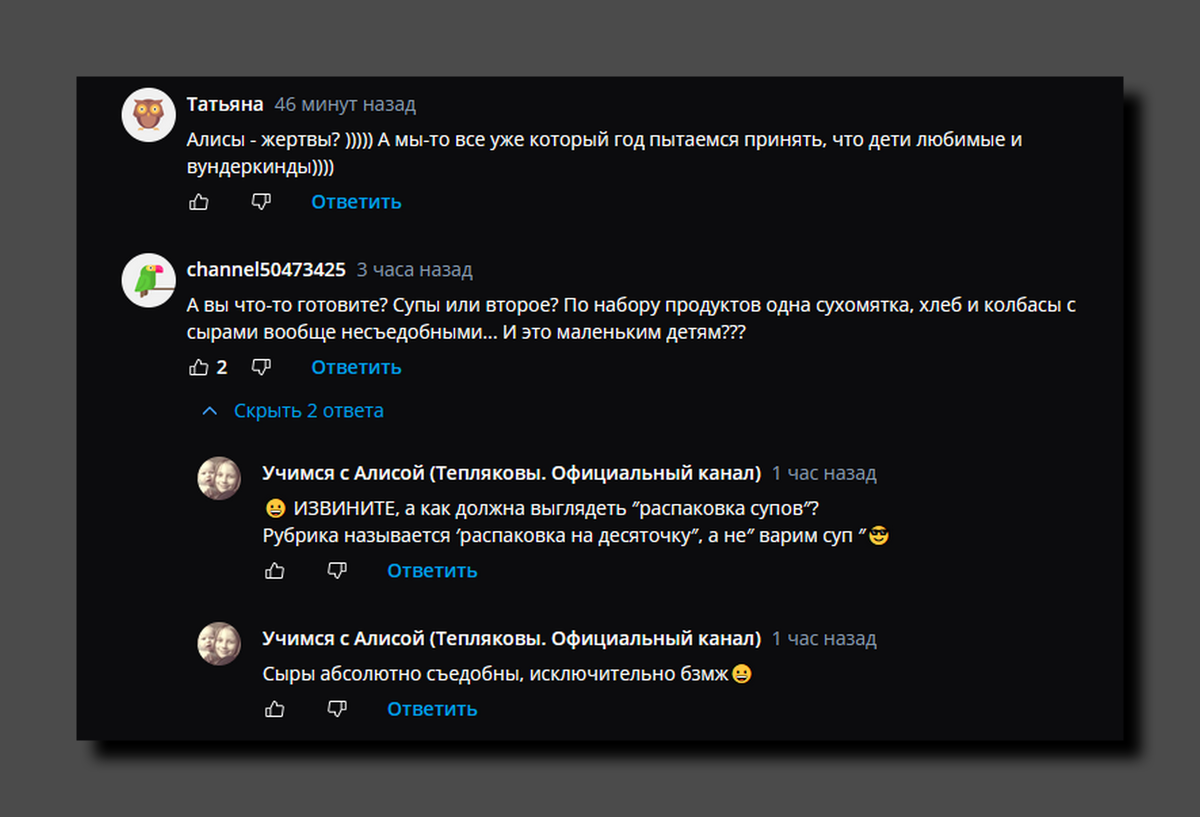
Task: Open second Учимся с Алисой channel name
Action: coord(511,639)
